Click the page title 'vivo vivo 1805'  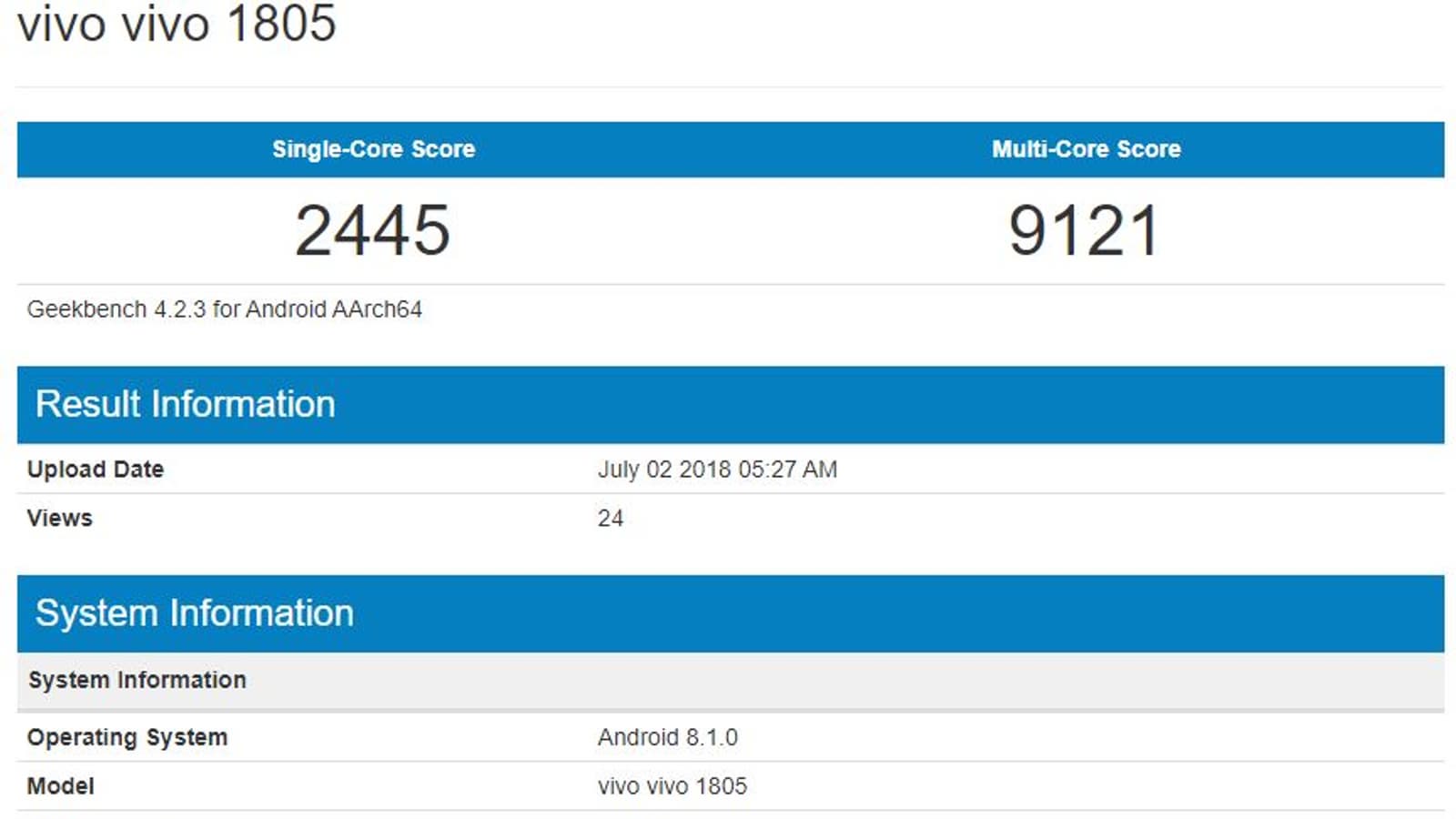pos(177,22)
